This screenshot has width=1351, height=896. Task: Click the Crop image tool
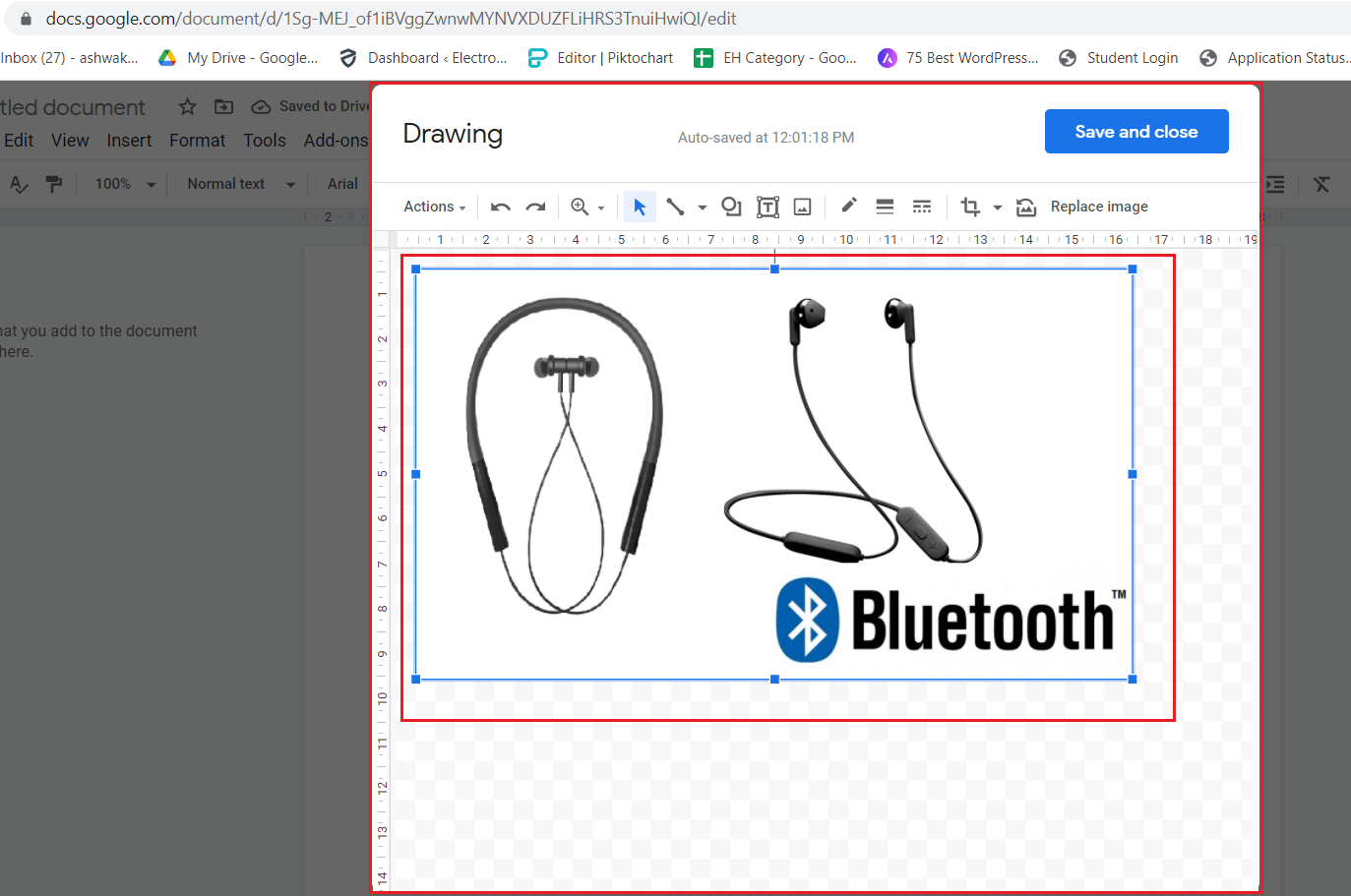[x=970, y=207]
